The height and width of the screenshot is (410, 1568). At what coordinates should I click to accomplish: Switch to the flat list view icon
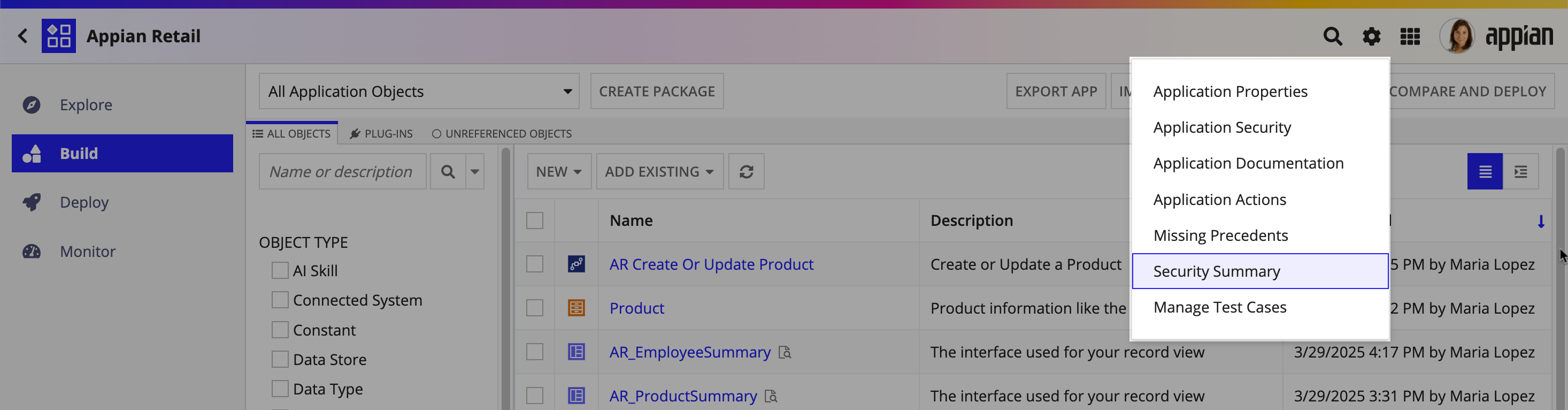pyautogui.click(x=1485, y=172)
